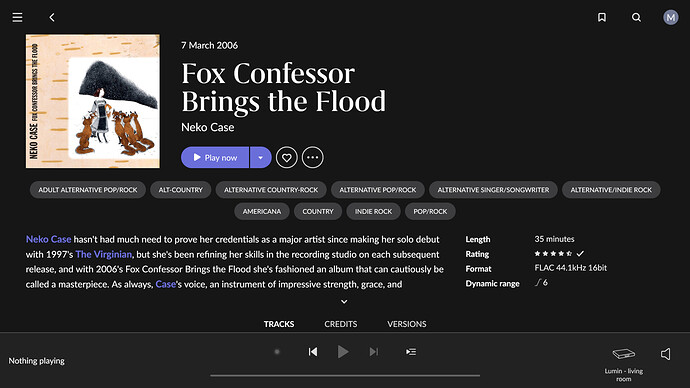Click the FLAC 44.1kHz 16bit format text
The image size is (690, 388).
point(570,268)
